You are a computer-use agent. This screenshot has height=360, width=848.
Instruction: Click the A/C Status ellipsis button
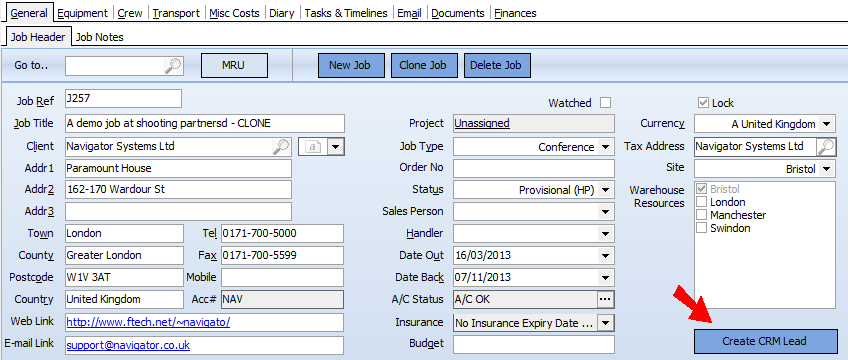click(605, 299)
